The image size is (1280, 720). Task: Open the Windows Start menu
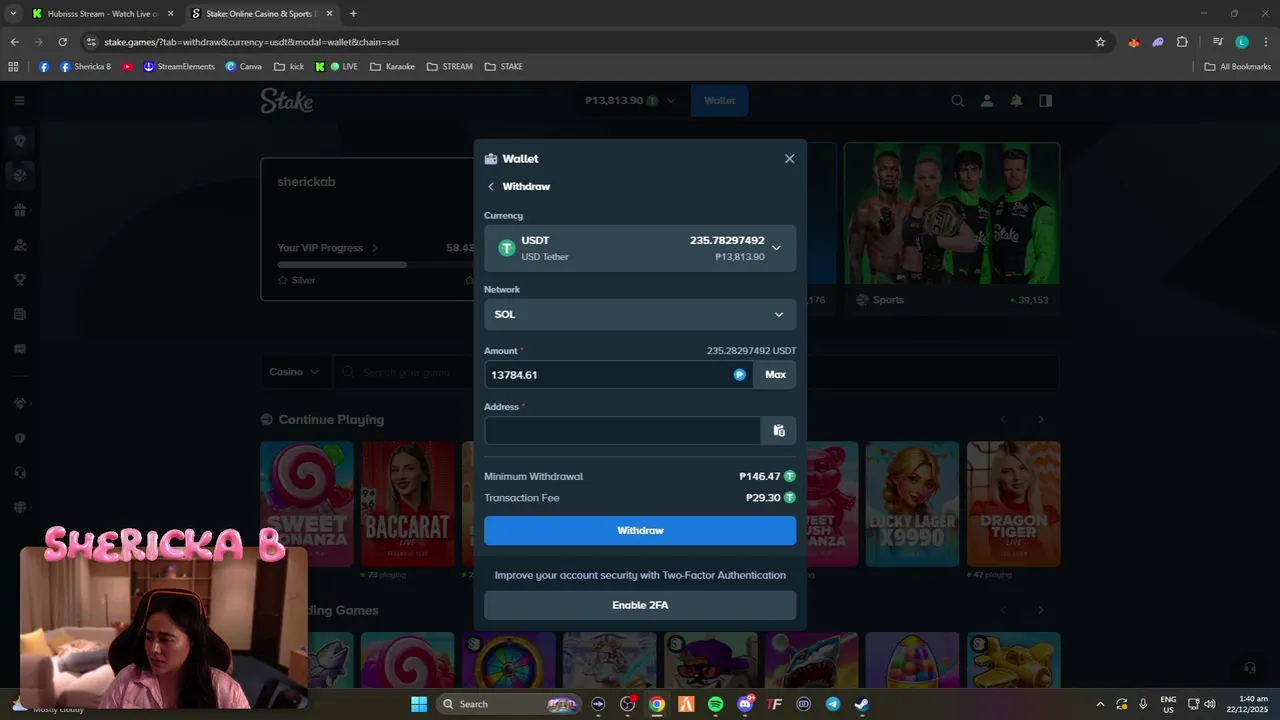(419, 704)
